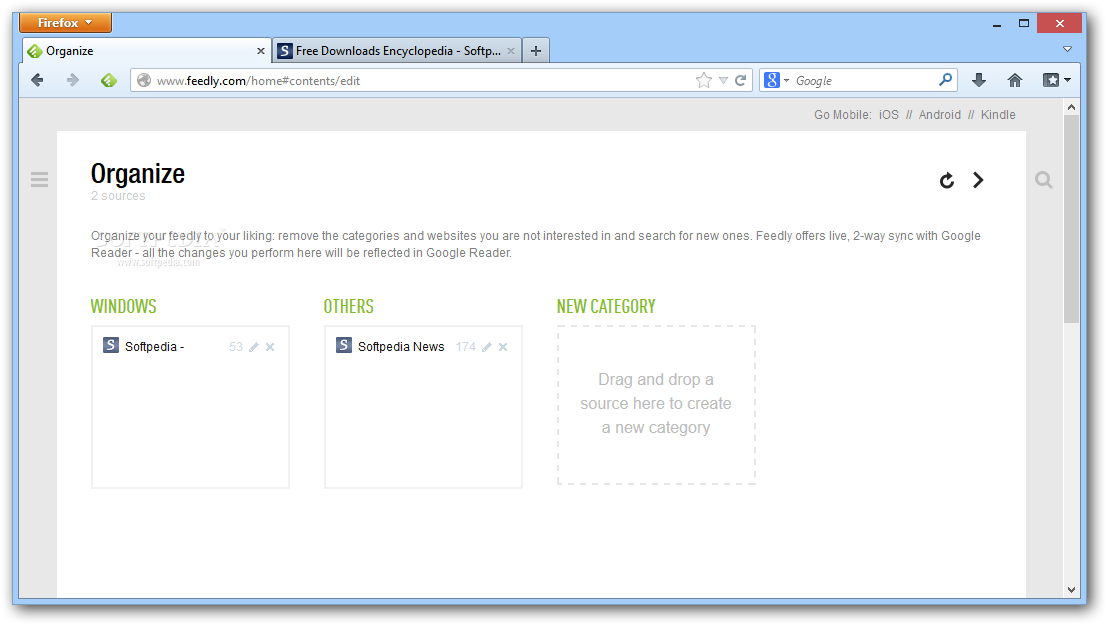Image resolution: width=1107 pixels, height=625 pixels.
Task: Click the scrollbar up arrow
Action: click(x=1071, y=107)
